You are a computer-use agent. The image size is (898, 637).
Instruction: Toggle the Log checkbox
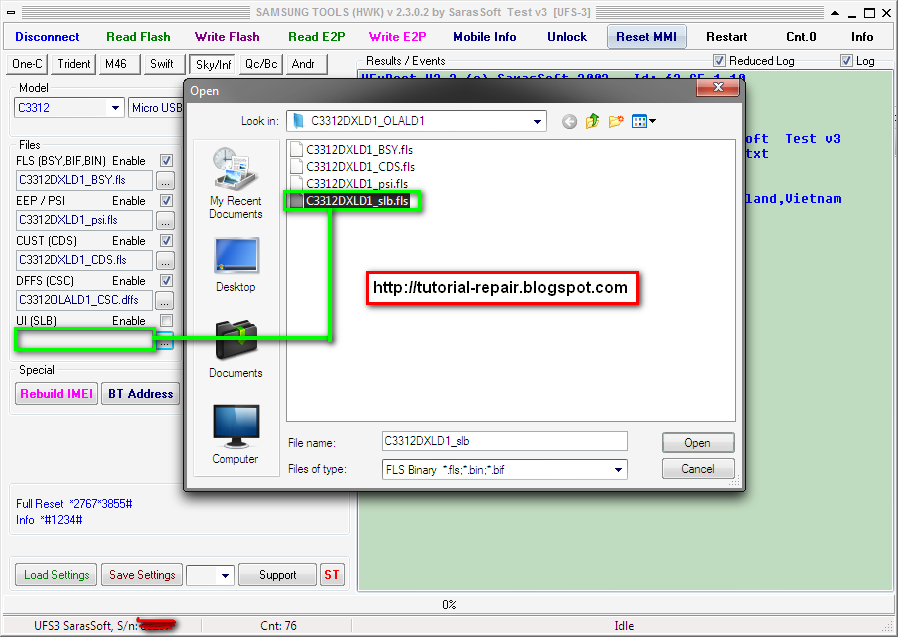click(846, 61)
